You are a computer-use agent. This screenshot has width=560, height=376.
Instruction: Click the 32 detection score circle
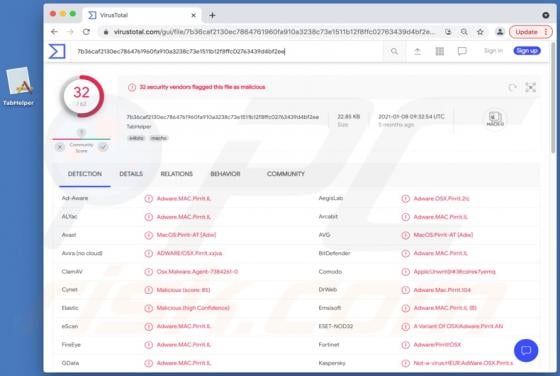pyautogui.click(x=82, y=96)
